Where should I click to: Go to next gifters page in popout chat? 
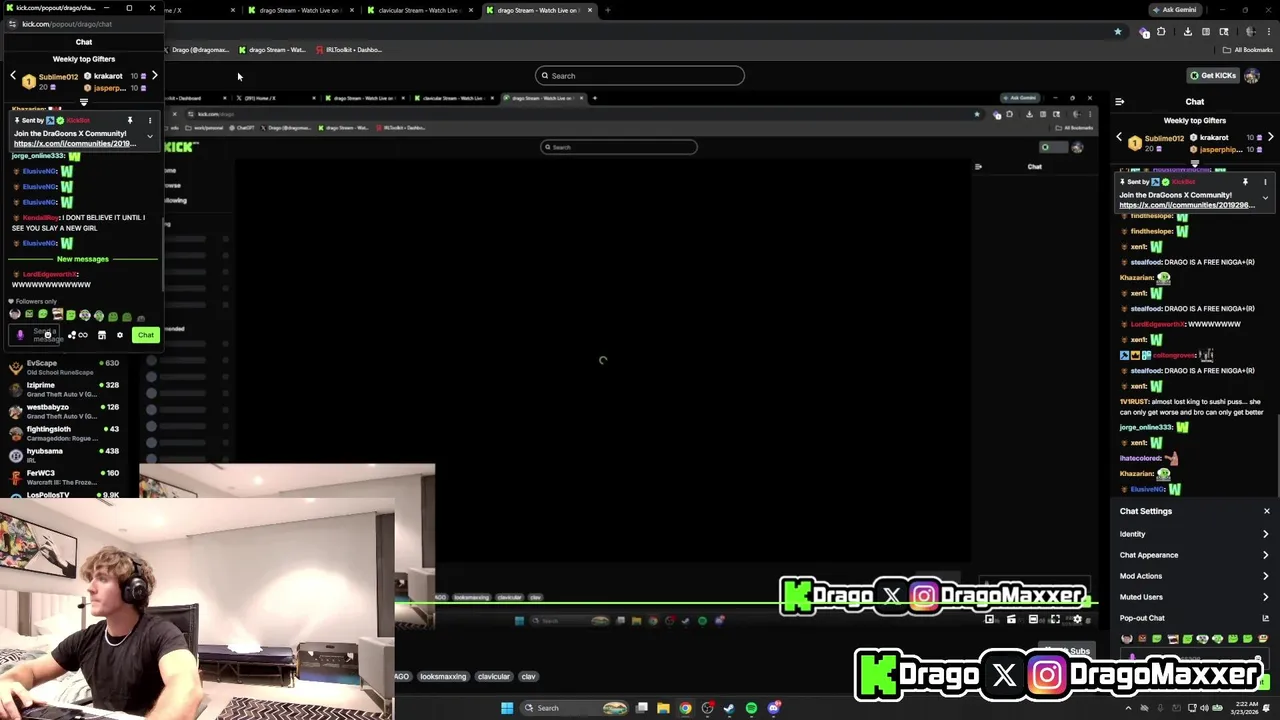tap(154, 75)
